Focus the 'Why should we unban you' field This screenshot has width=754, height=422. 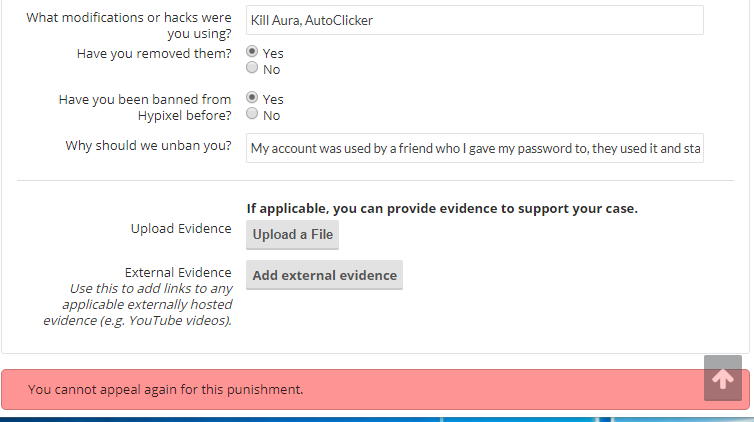point(475,148)
